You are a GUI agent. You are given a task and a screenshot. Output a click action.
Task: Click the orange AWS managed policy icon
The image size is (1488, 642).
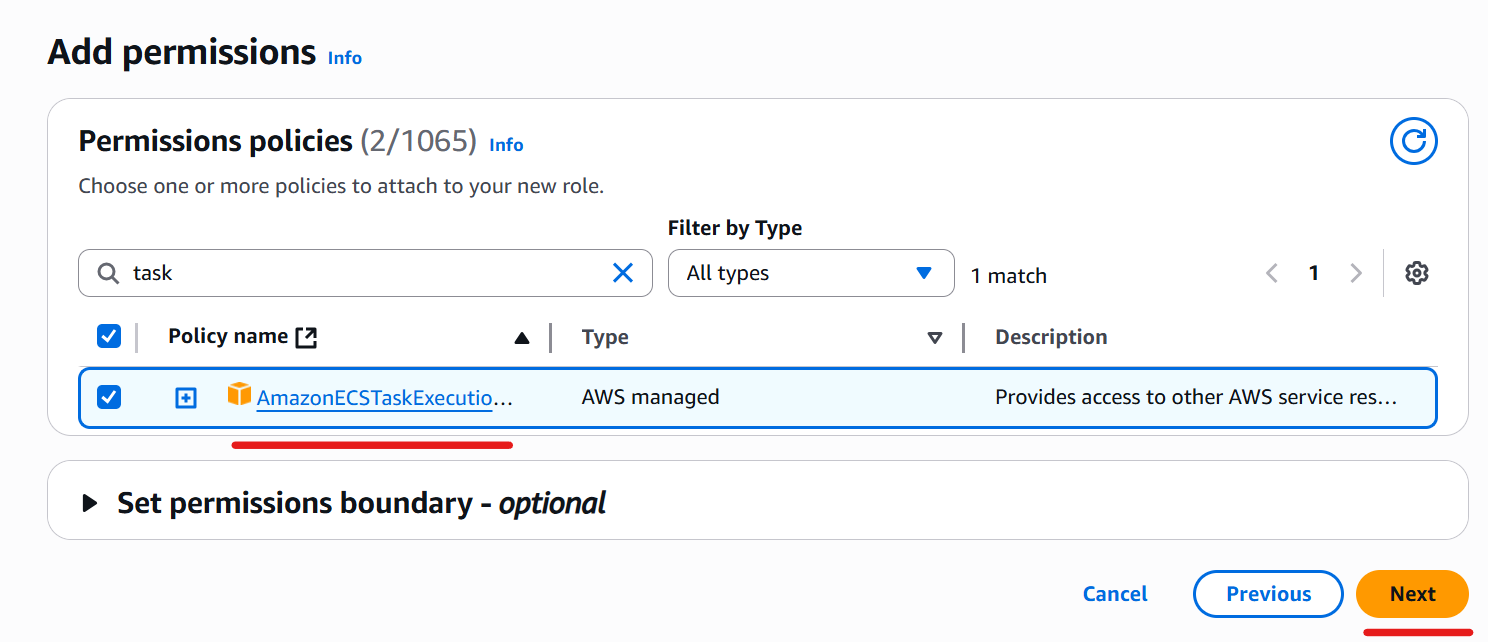point(239,394)
